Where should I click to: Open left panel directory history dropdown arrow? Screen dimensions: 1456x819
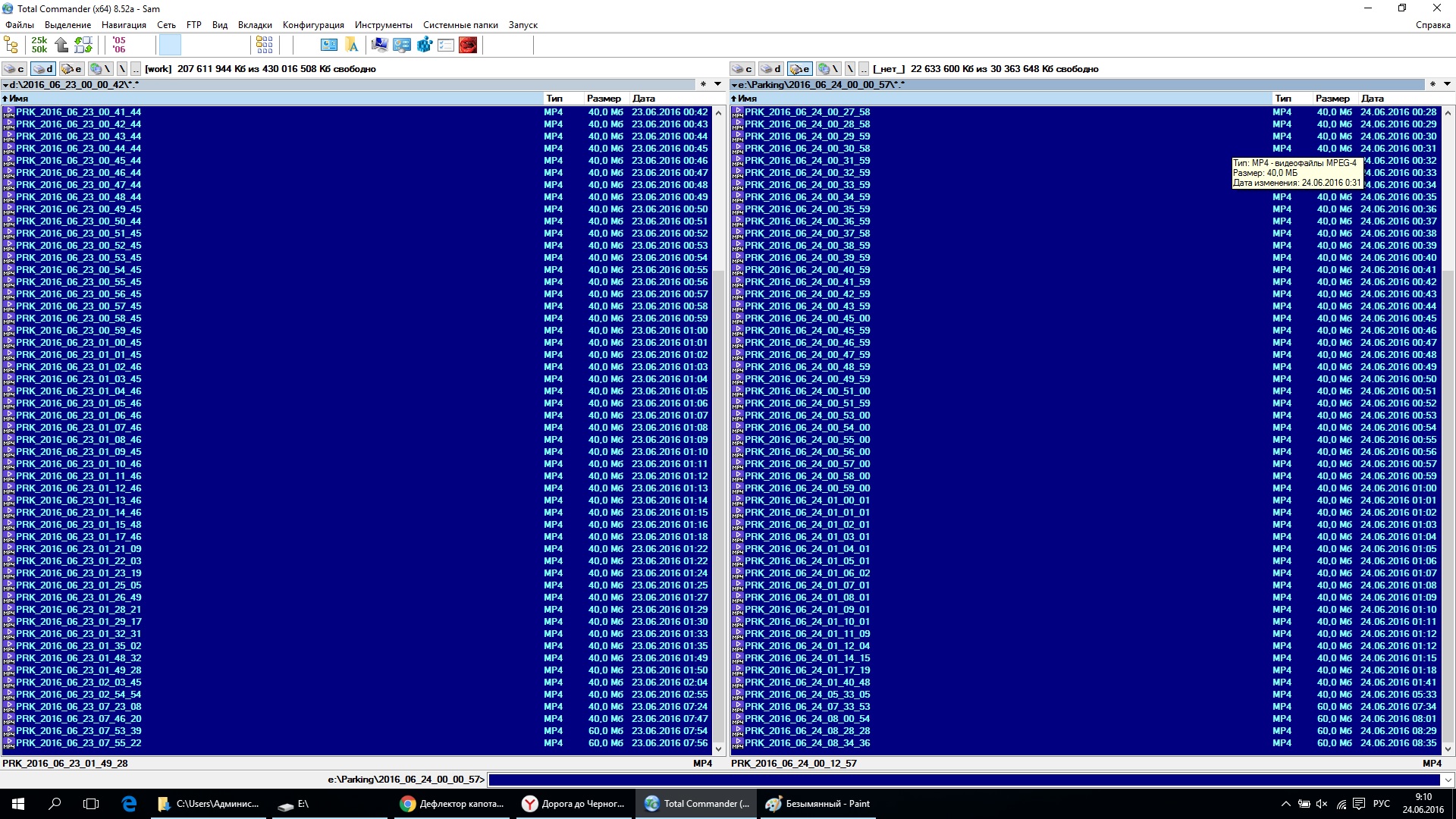717,84
